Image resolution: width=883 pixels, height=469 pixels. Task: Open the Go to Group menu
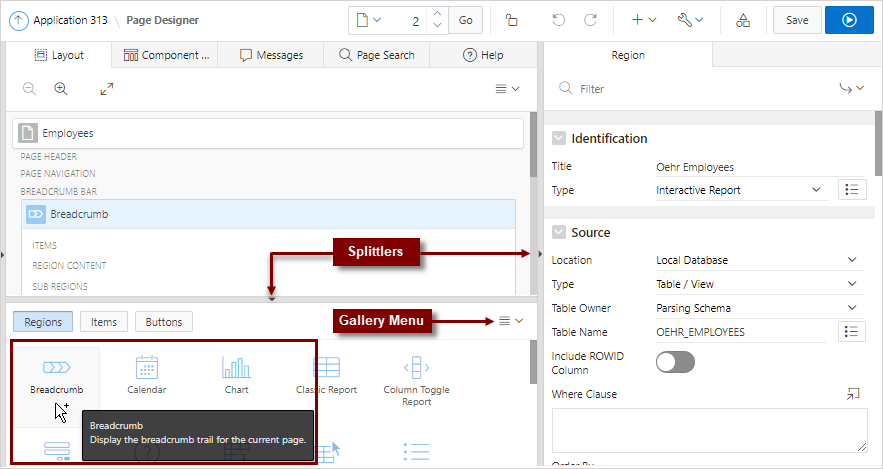coord(851,88)
